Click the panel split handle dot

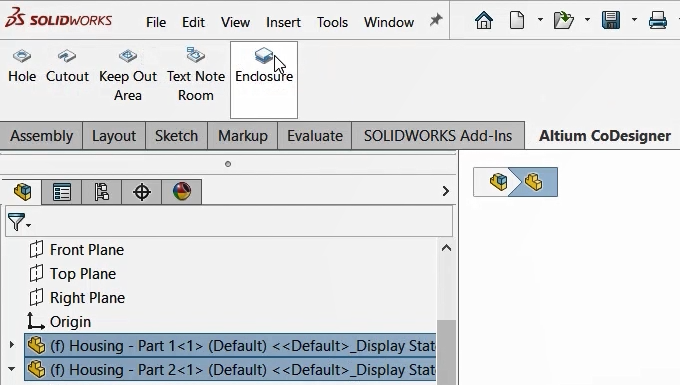tap(228, 164)
